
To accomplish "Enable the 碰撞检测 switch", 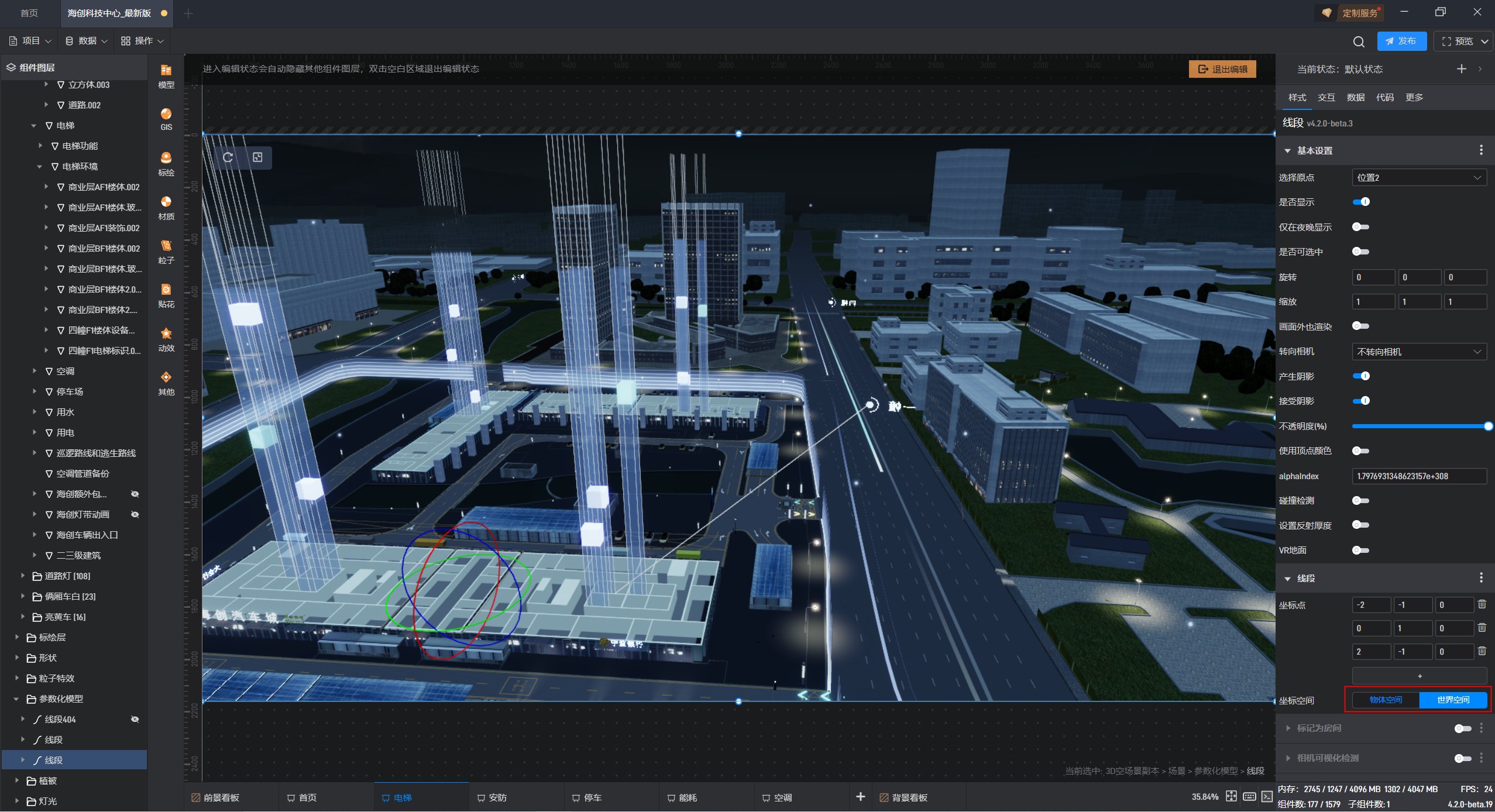I will 1361,501.
